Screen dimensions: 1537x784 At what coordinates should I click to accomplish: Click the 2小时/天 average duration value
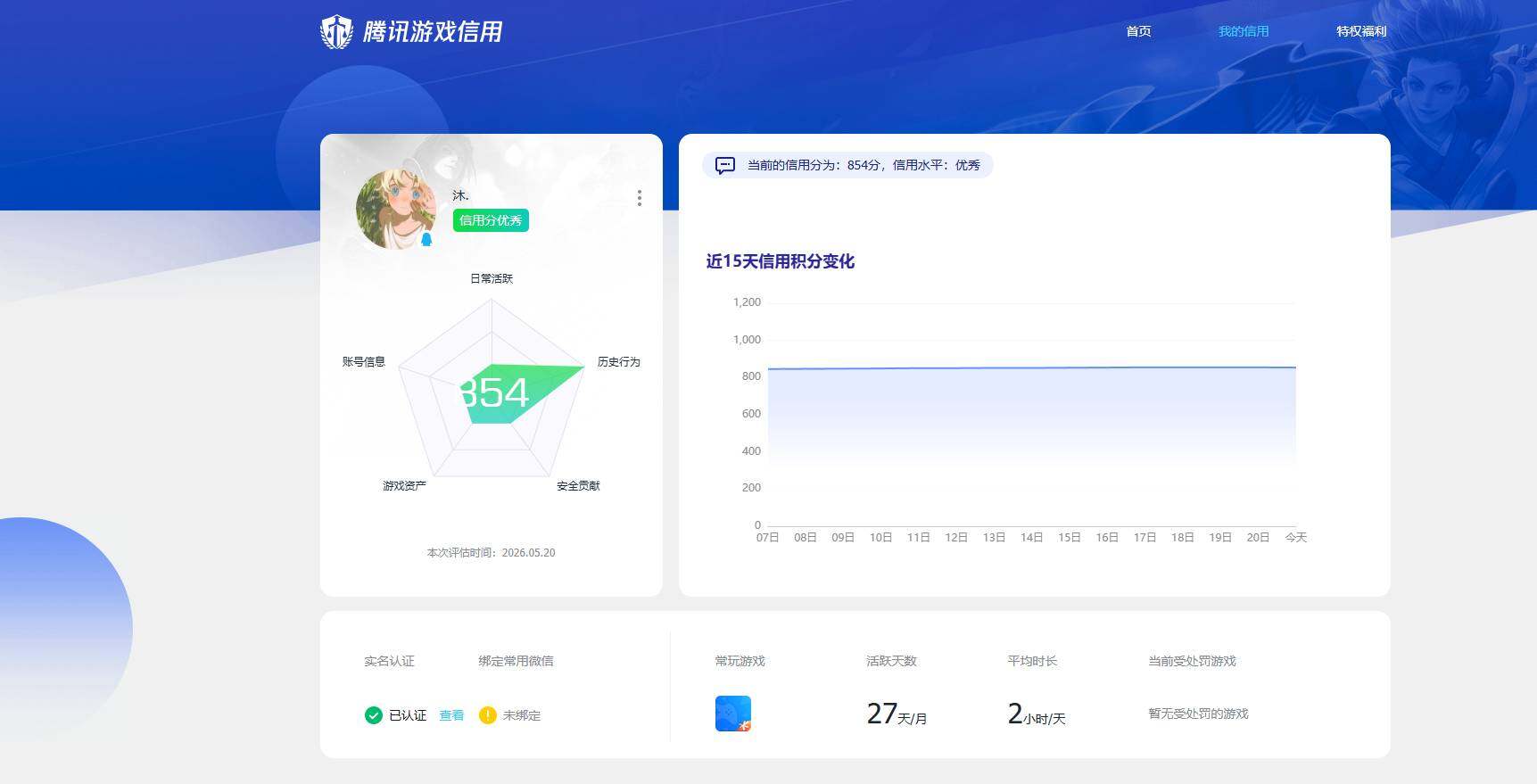pos(1037,714)
